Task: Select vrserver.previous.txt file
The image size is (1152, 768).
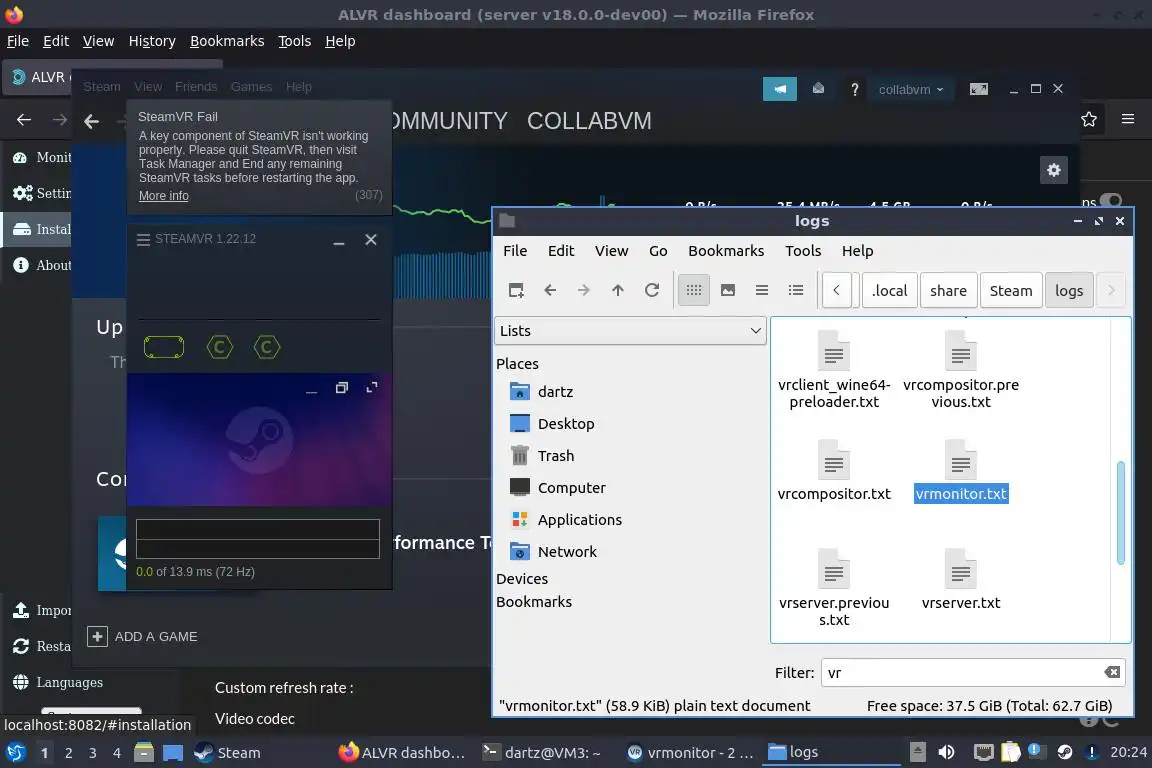Action: point(834,588)
